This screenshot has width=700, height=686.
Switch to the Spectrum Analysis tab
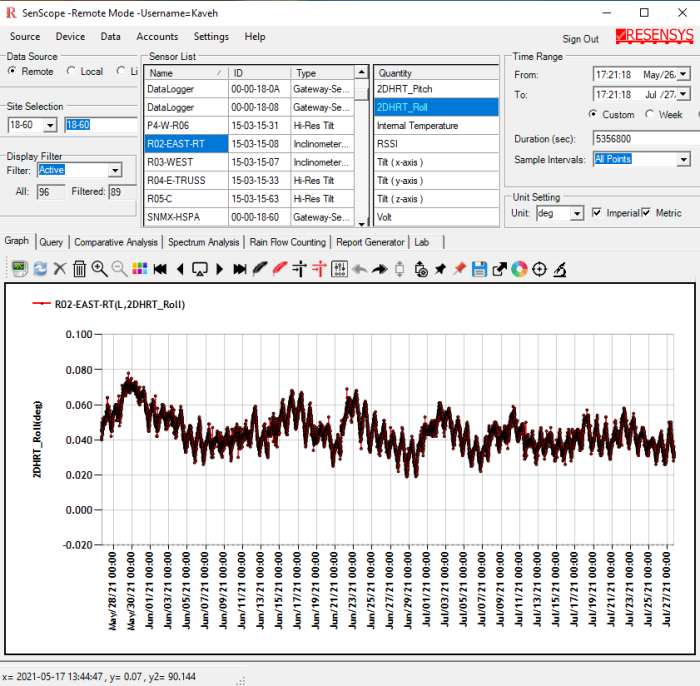tap(203, 242)
